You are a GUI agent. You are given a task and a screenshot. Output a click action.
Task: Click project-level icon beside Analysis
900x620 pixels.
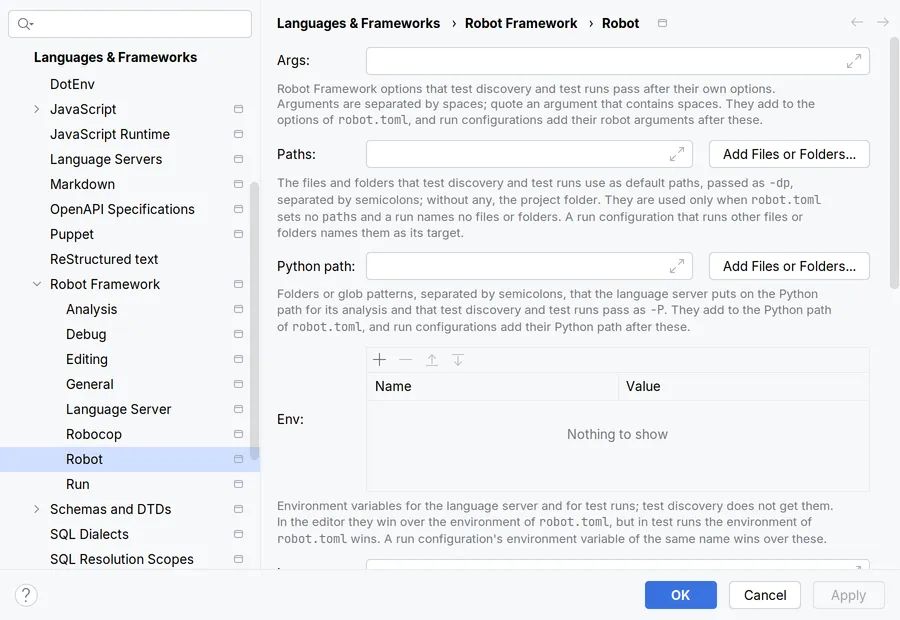pyautogui.click(x=238, y=309)
